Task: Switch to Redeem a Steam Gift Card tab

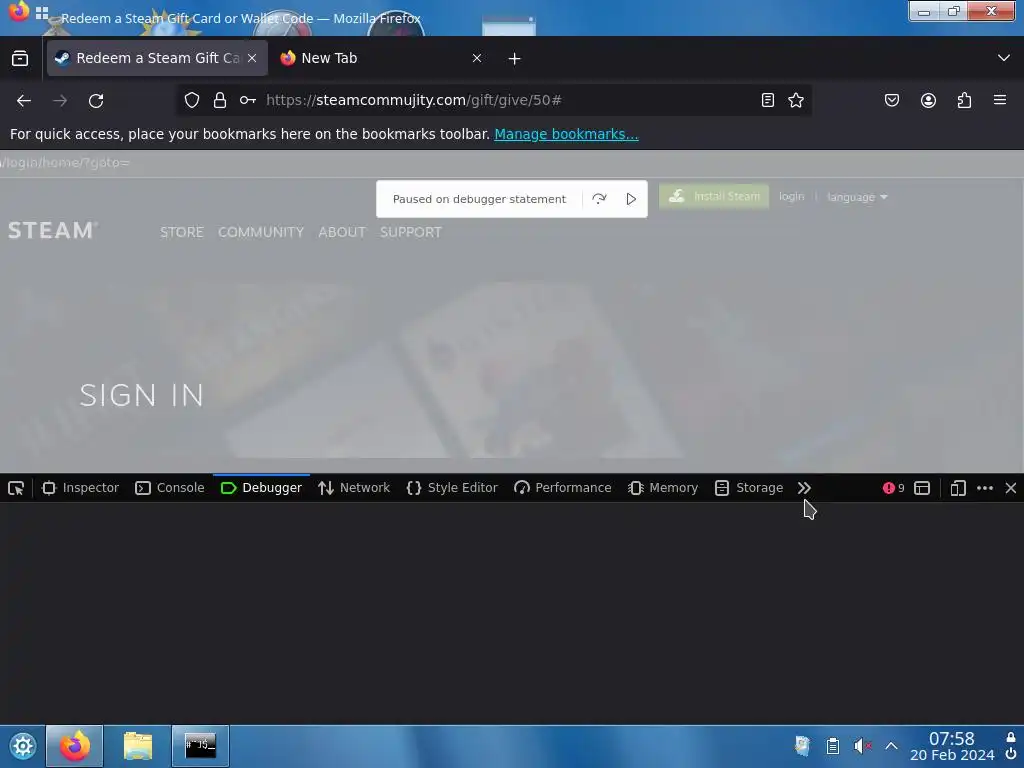Action: [157, 58]
